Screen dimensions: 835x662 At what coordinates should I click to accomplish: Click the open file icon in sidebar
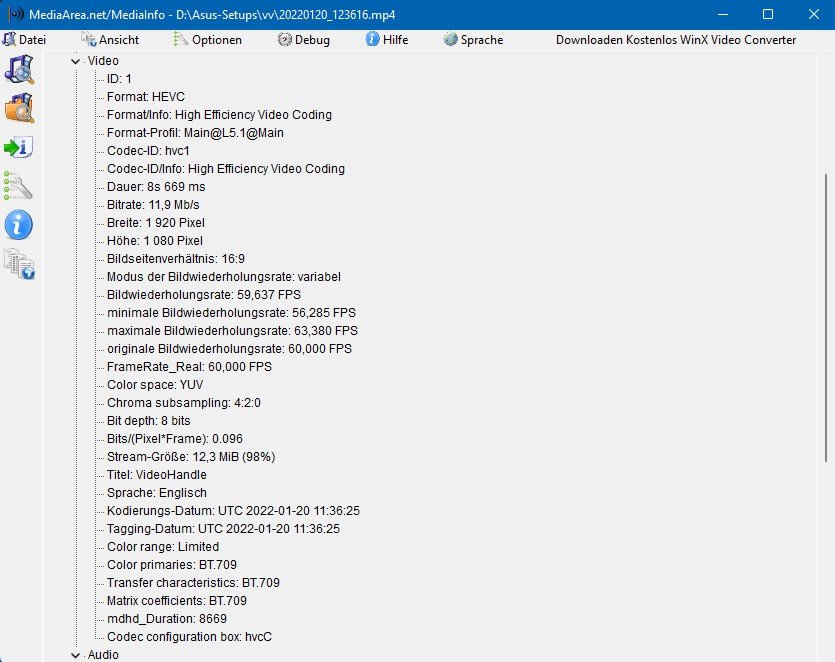click(20, 70)
